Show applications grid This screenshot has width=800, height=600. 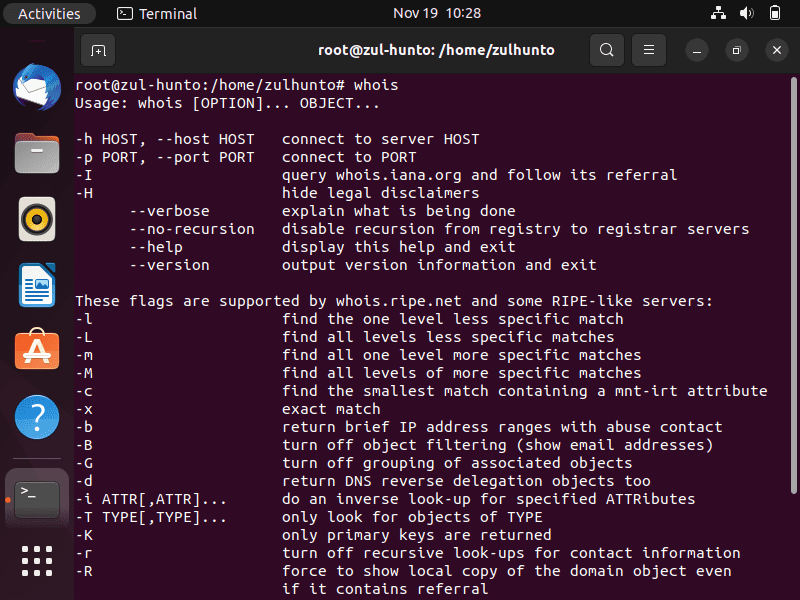pyautogui.click(x=37, y=561)
